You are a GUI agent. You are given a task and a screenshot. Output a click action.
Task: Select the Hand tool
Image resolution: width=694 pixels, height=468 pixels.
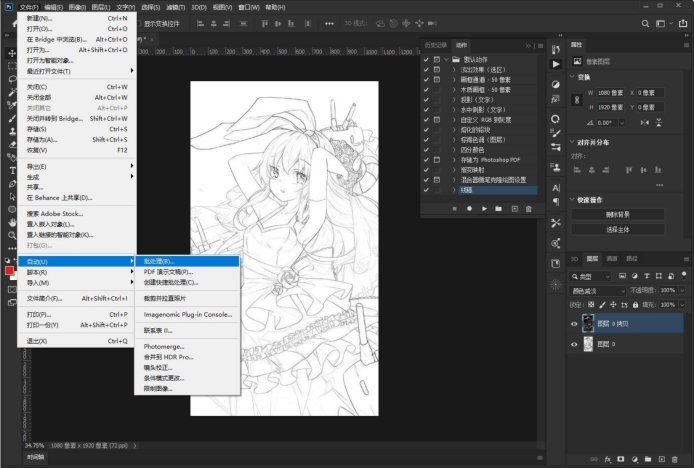click(x=12, y=222)
